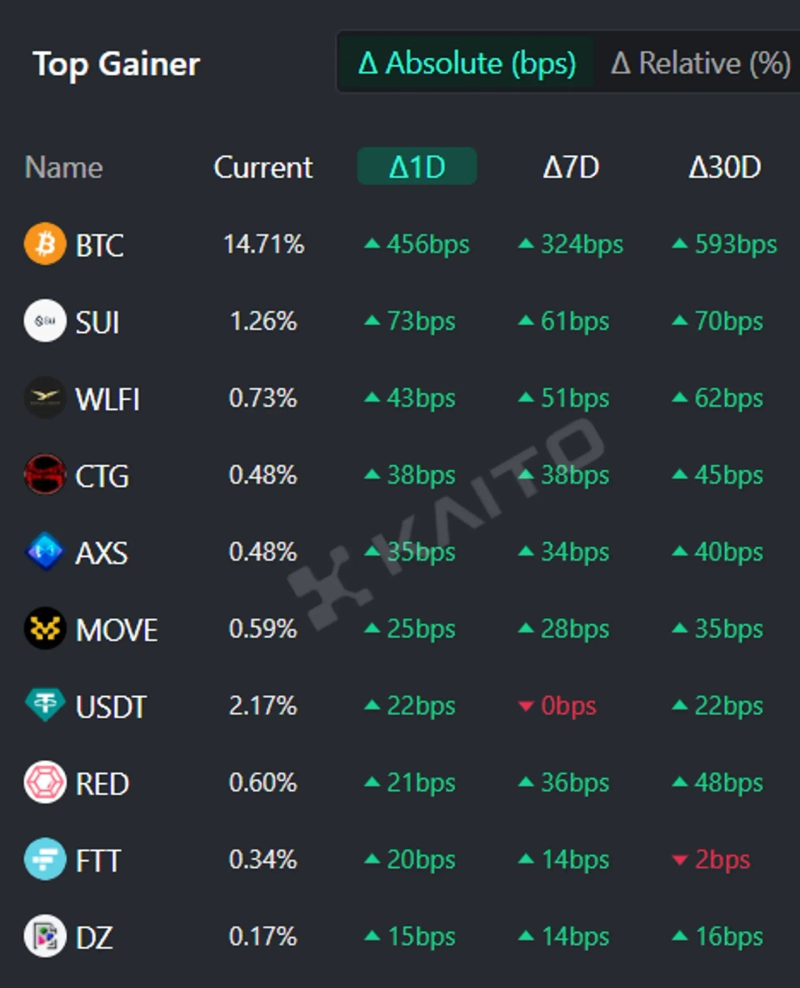Sort by the Δ7D column
Image resolution: width=800 pixels, height=988 pixels.
click(571, 167)
